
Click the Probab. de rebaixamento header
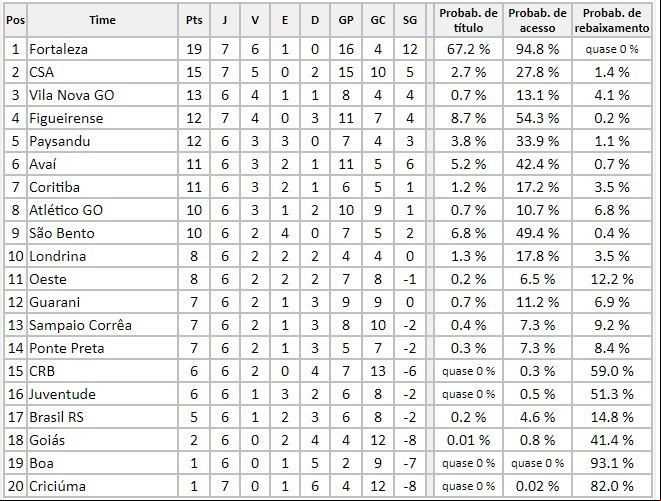[612, 20]
